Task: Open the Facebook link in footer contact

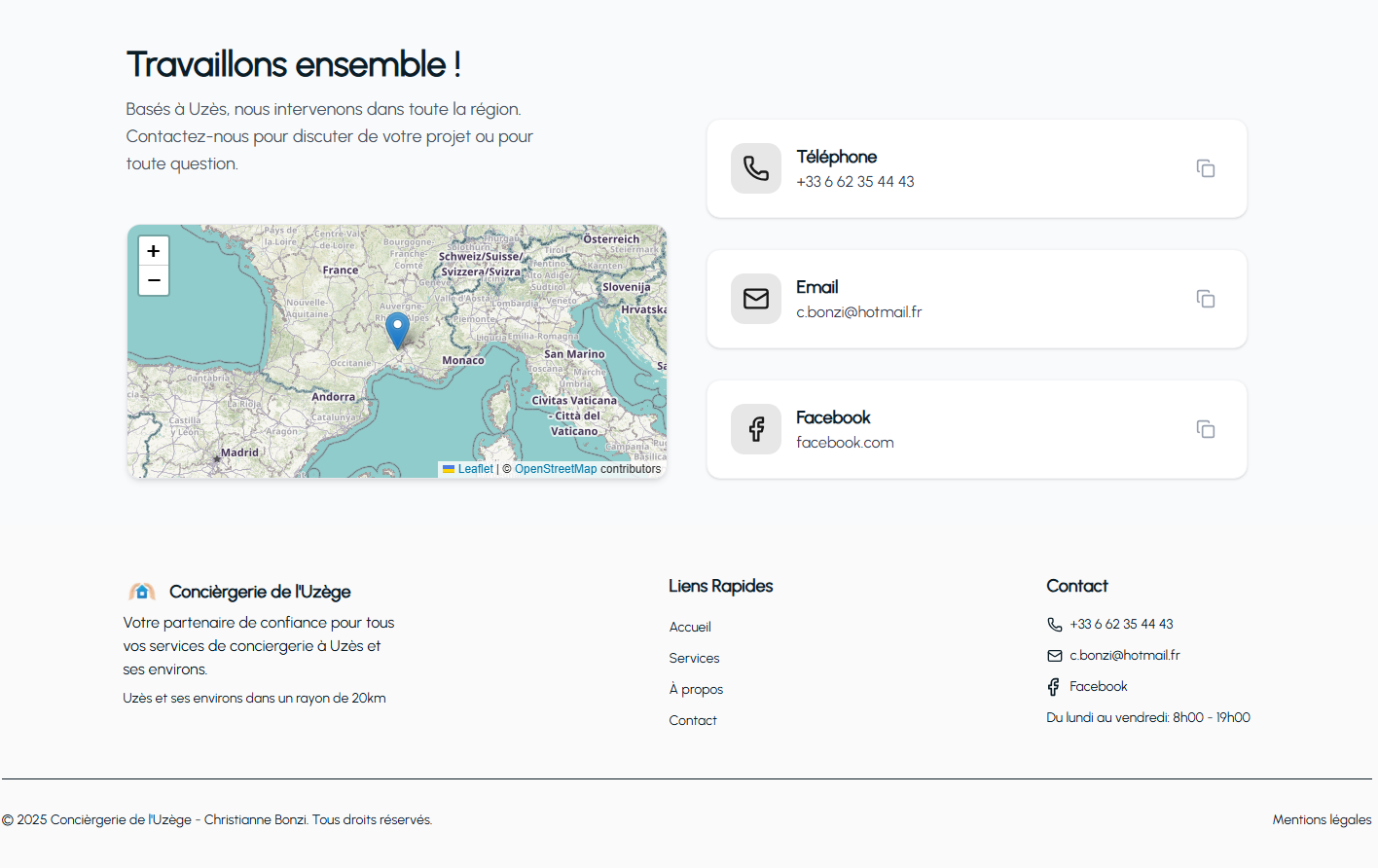Action: (1098, 686)
